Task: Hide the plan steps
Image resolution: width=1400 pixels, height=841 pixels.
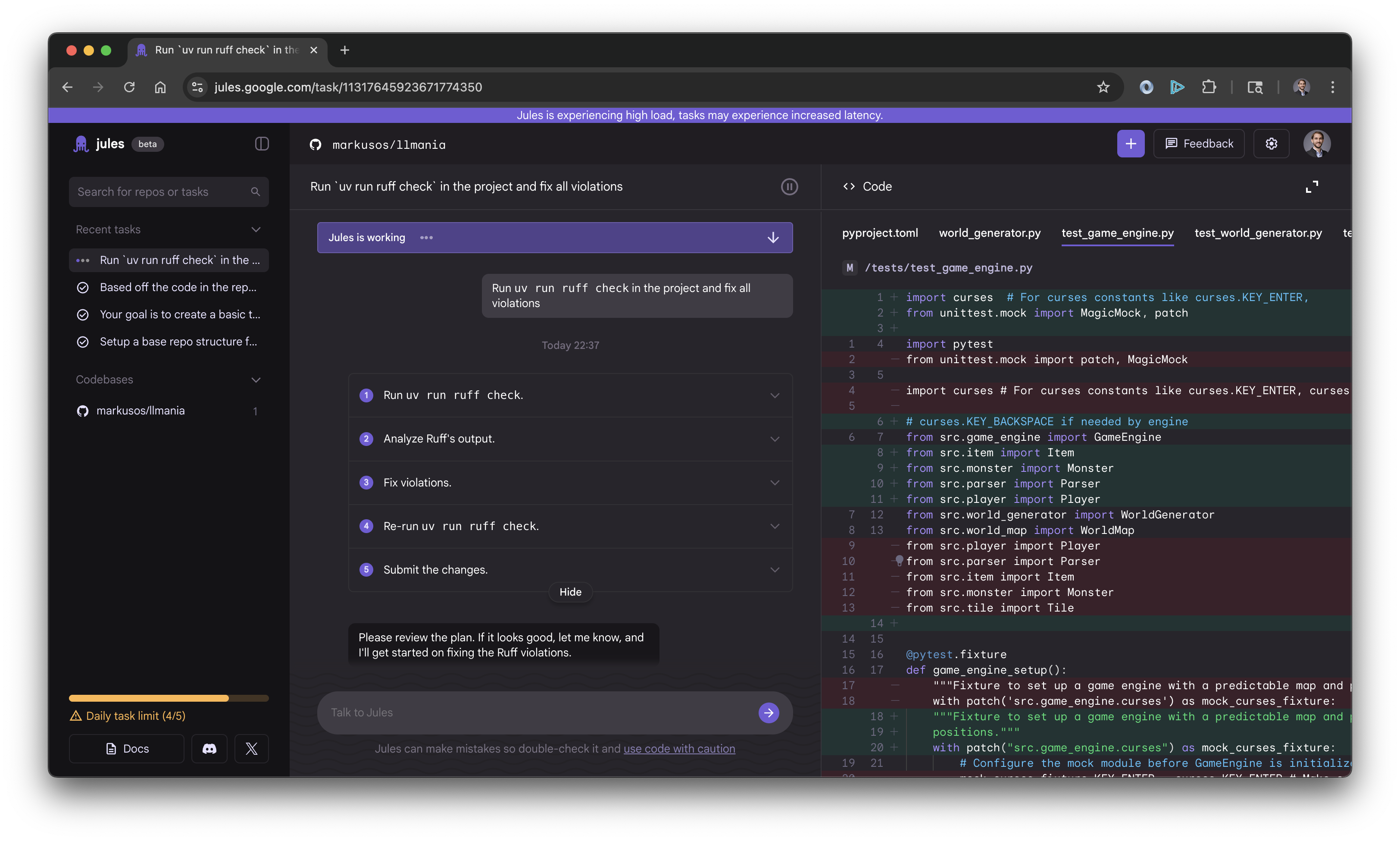Action: pyautogui.click(x=570, y=592)
